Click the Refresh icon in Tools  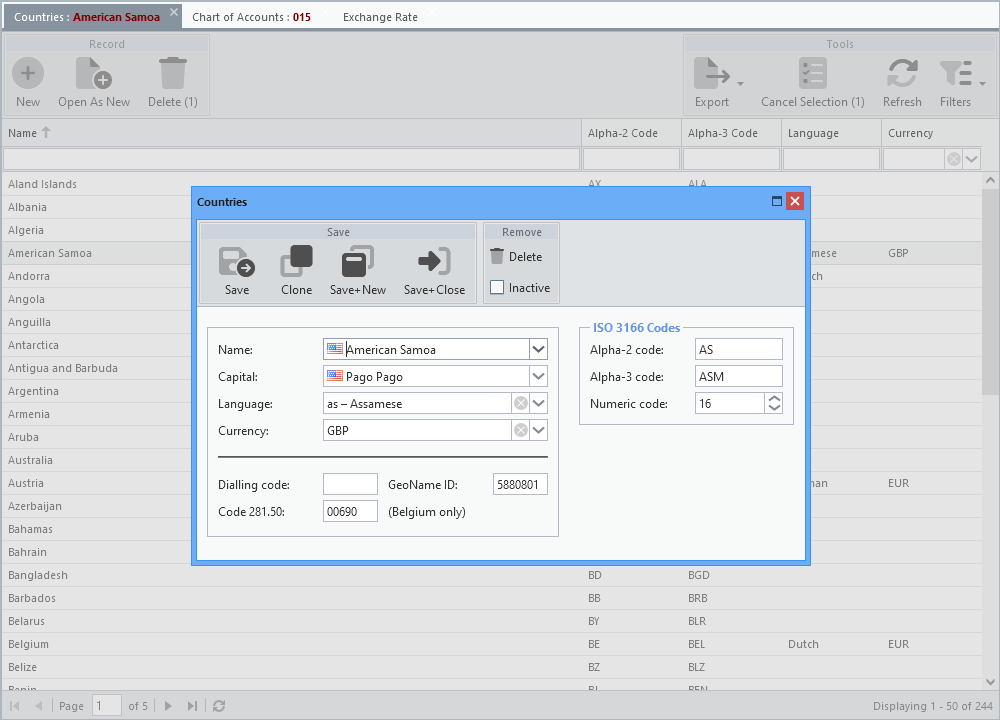click(x=902, y=73)
